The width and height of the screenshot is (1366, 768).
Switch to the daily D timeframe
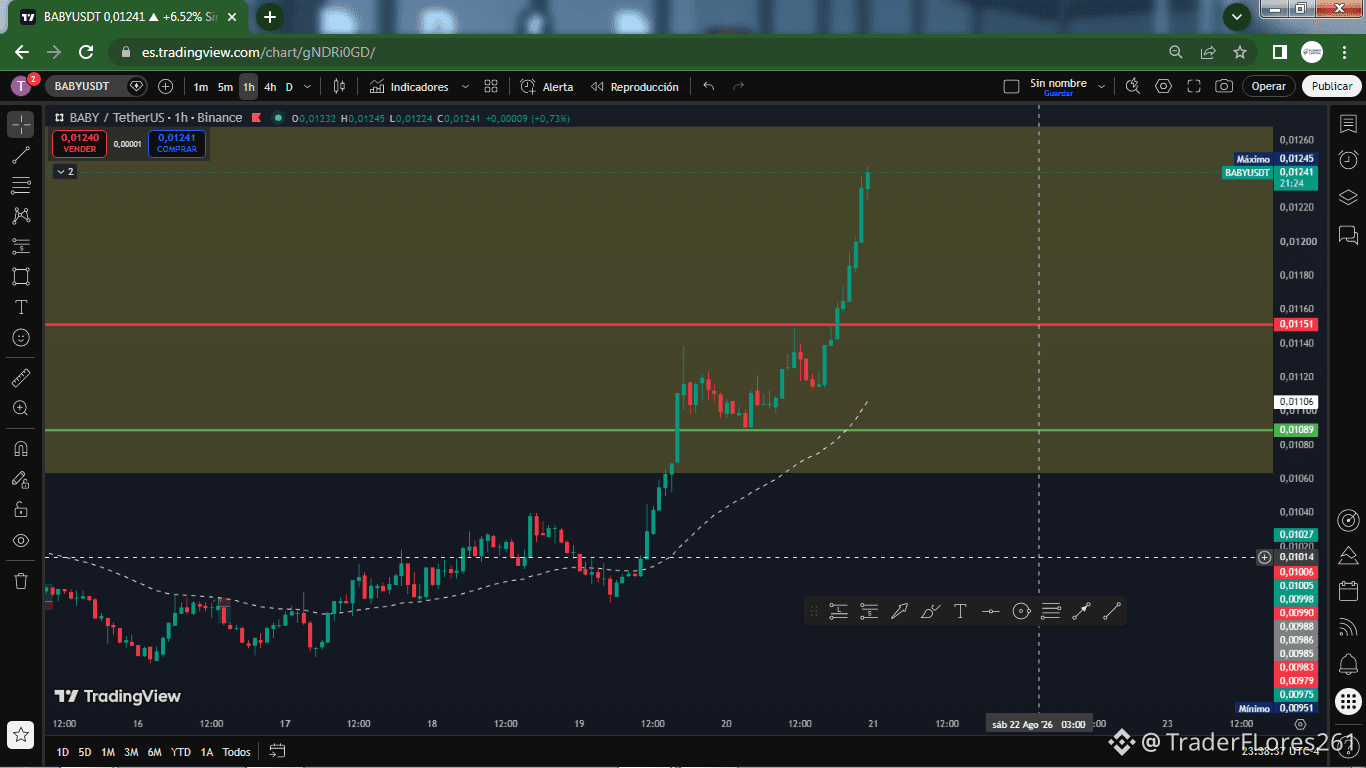pyautogui.click(x=289, y=87)
